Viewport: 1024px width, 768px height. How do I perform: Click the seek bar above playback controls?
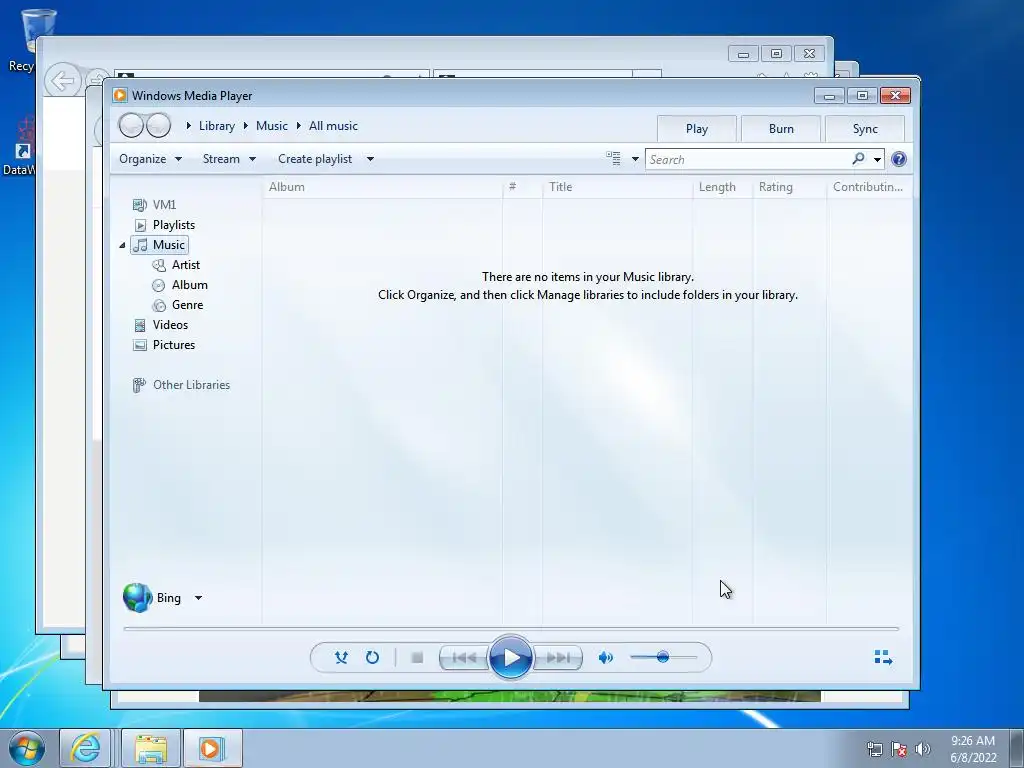coord(511,629)
